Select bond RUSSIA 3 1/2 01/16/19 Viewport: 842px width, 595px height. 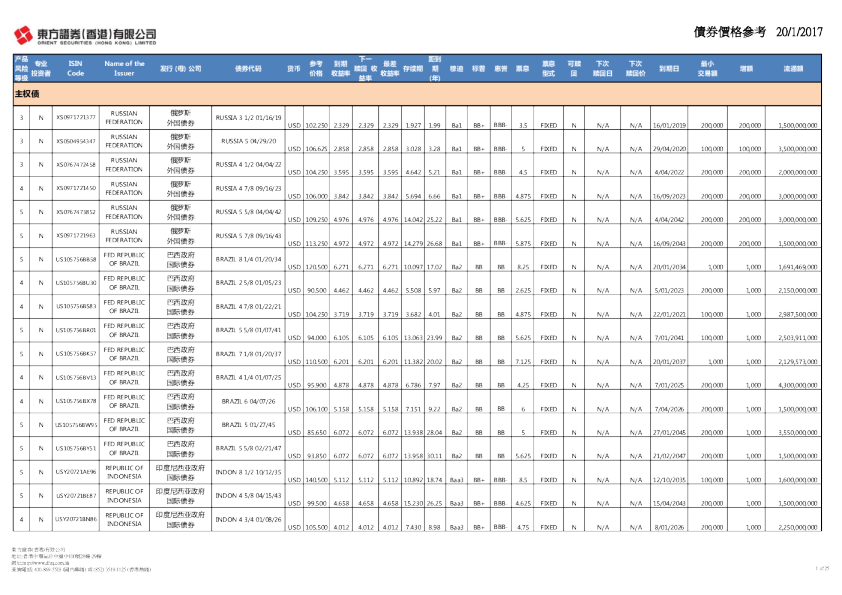(x=249, y=118)
